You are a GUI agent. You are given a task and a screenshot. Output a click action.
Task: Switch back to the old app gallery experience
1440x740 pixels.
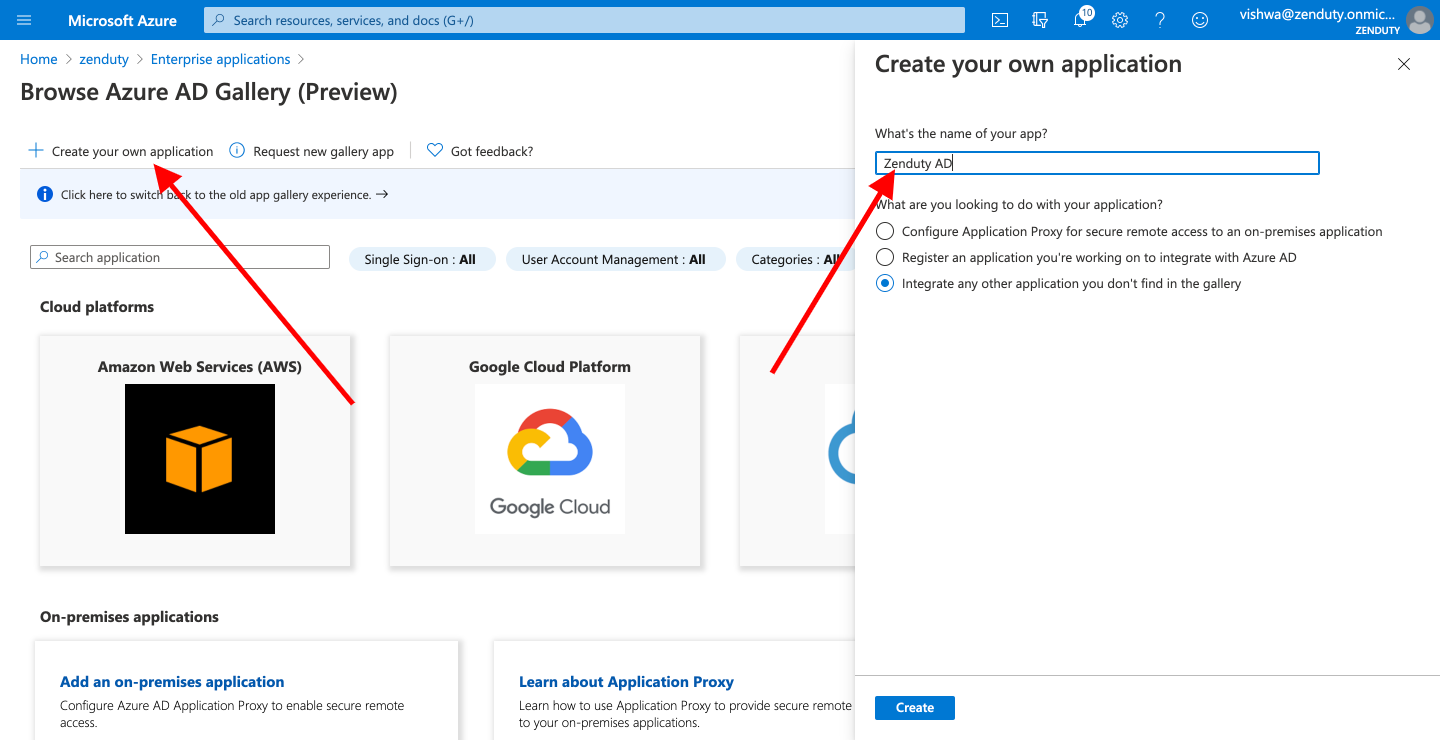224,194
